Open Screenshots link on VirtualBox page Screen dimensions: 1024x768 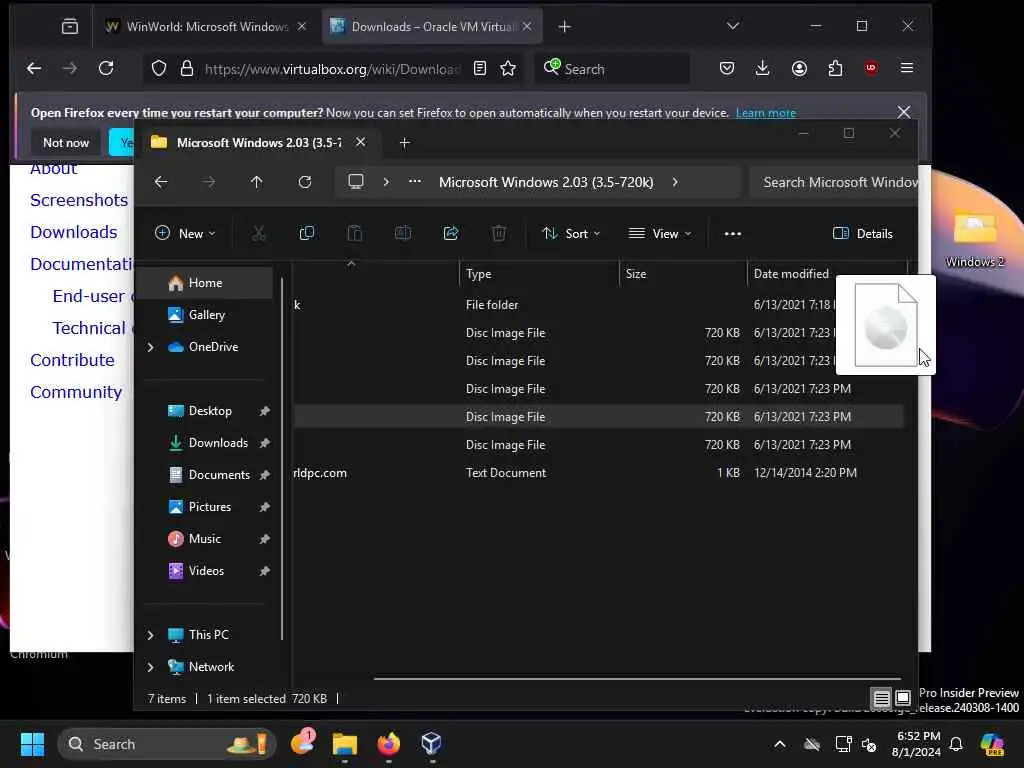tap(79, 200)
